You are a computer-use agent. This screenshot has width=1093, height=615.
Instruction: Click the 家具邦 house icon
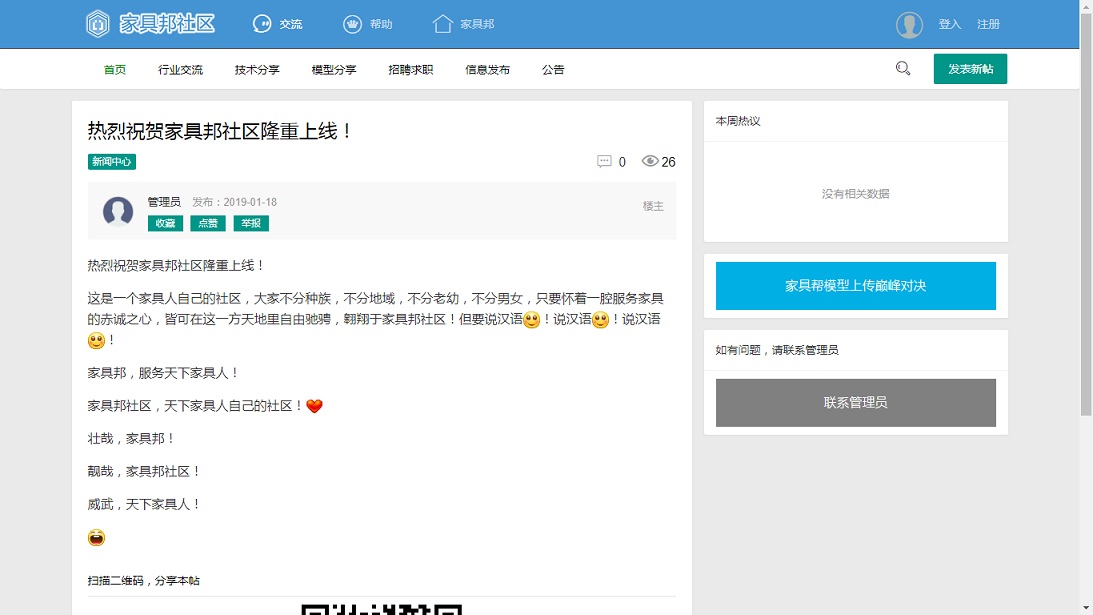click(443, 24)
